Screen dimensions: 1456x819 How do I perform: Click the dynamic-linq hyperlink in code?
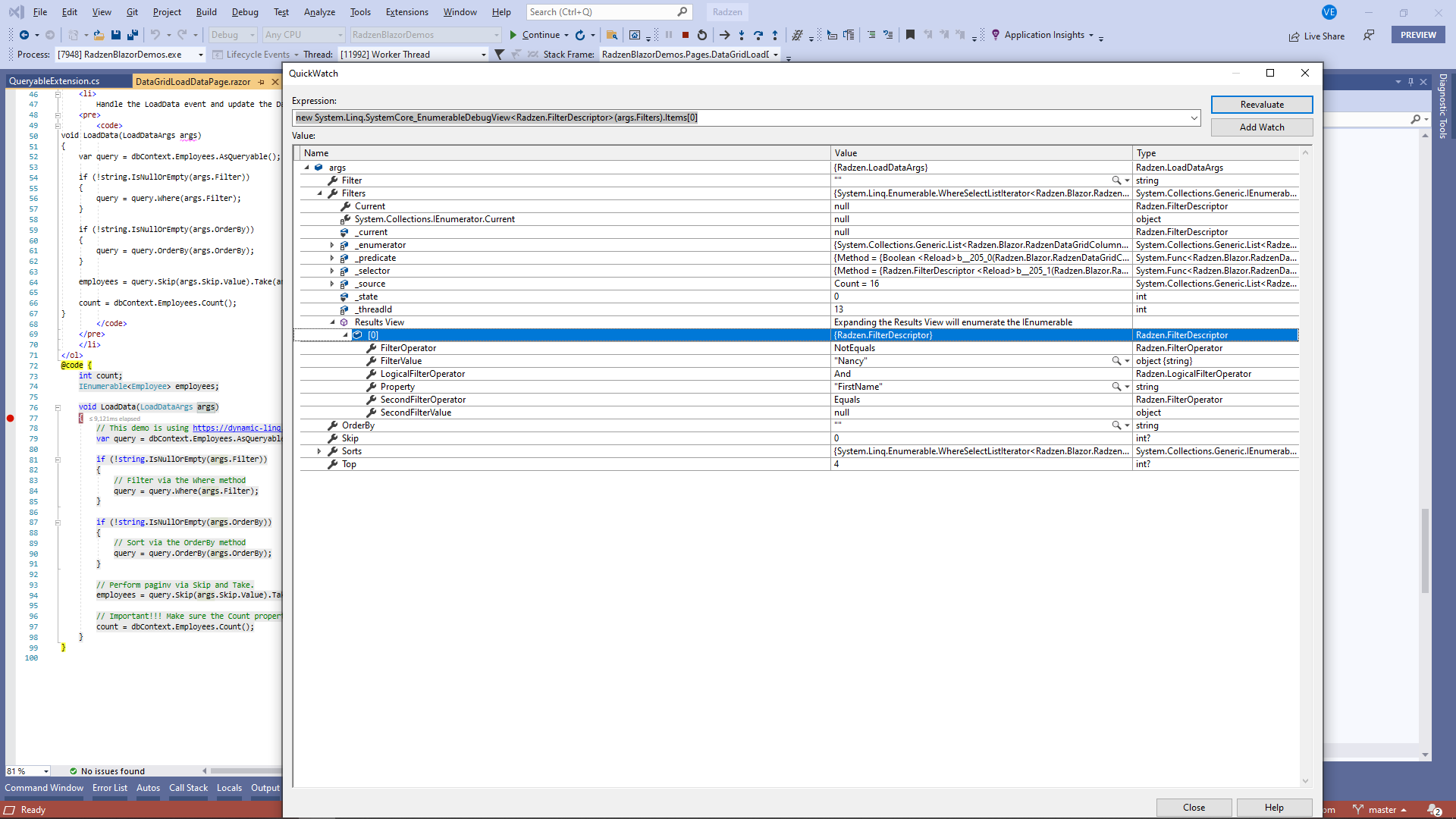[x=237, y=428]
